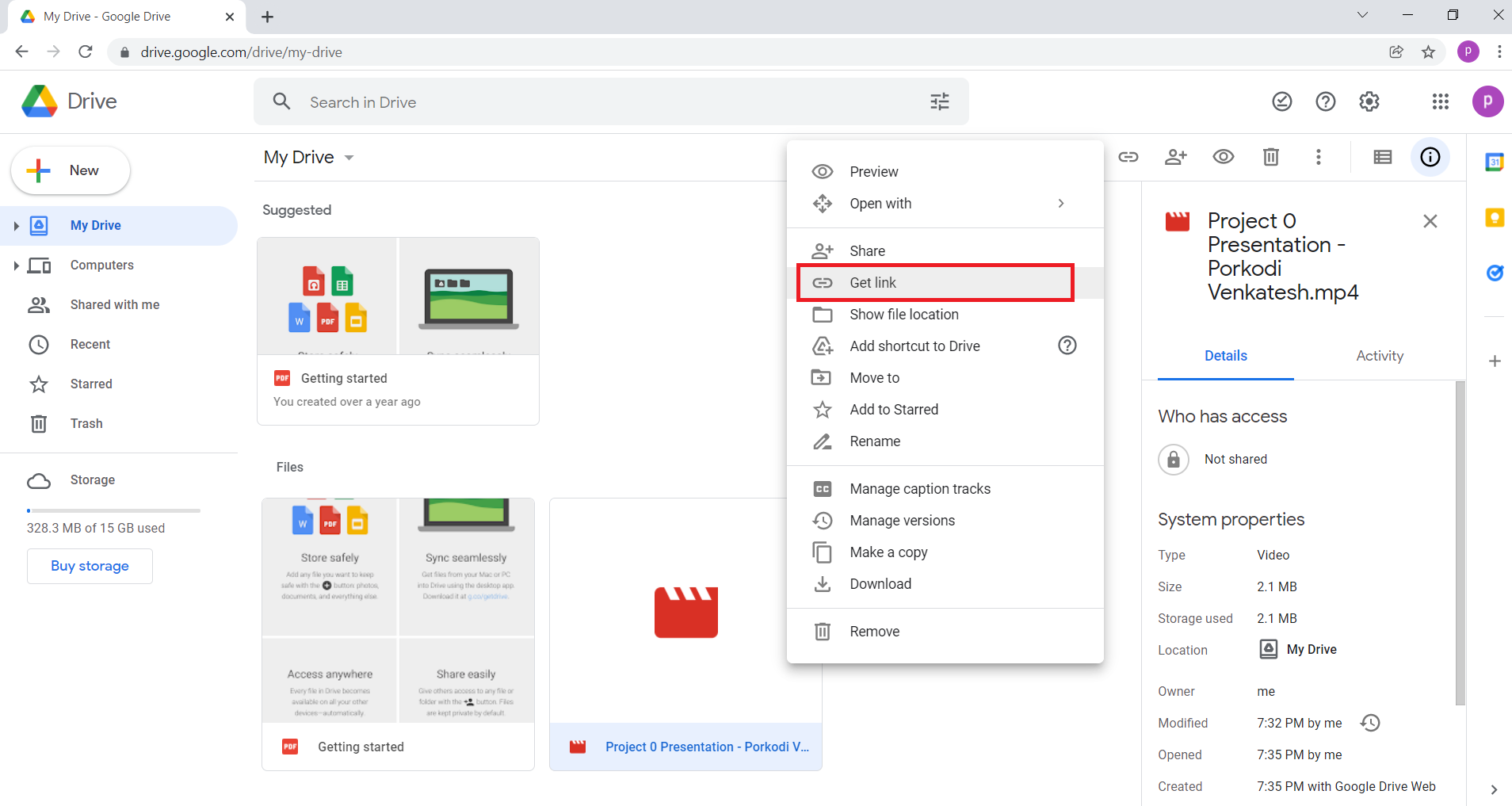Open Google Calendar from side panel
1512x806 pixels.
pyautogui.click(x=1495, y=162)
